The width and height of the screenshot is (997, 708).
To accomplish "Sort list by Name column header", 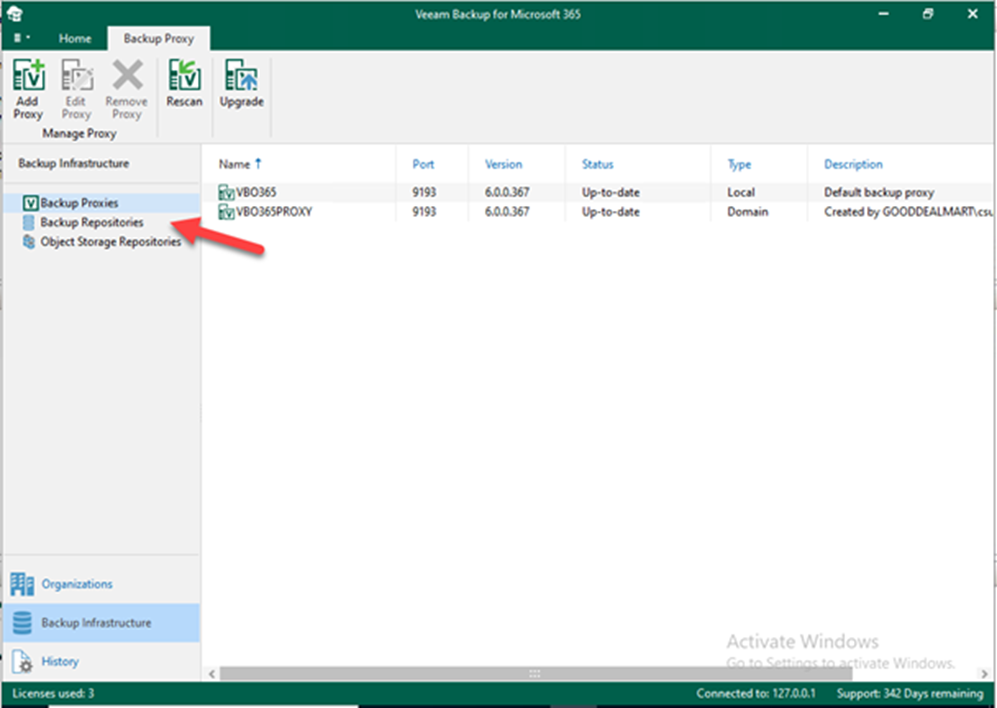I will point(235,164).
